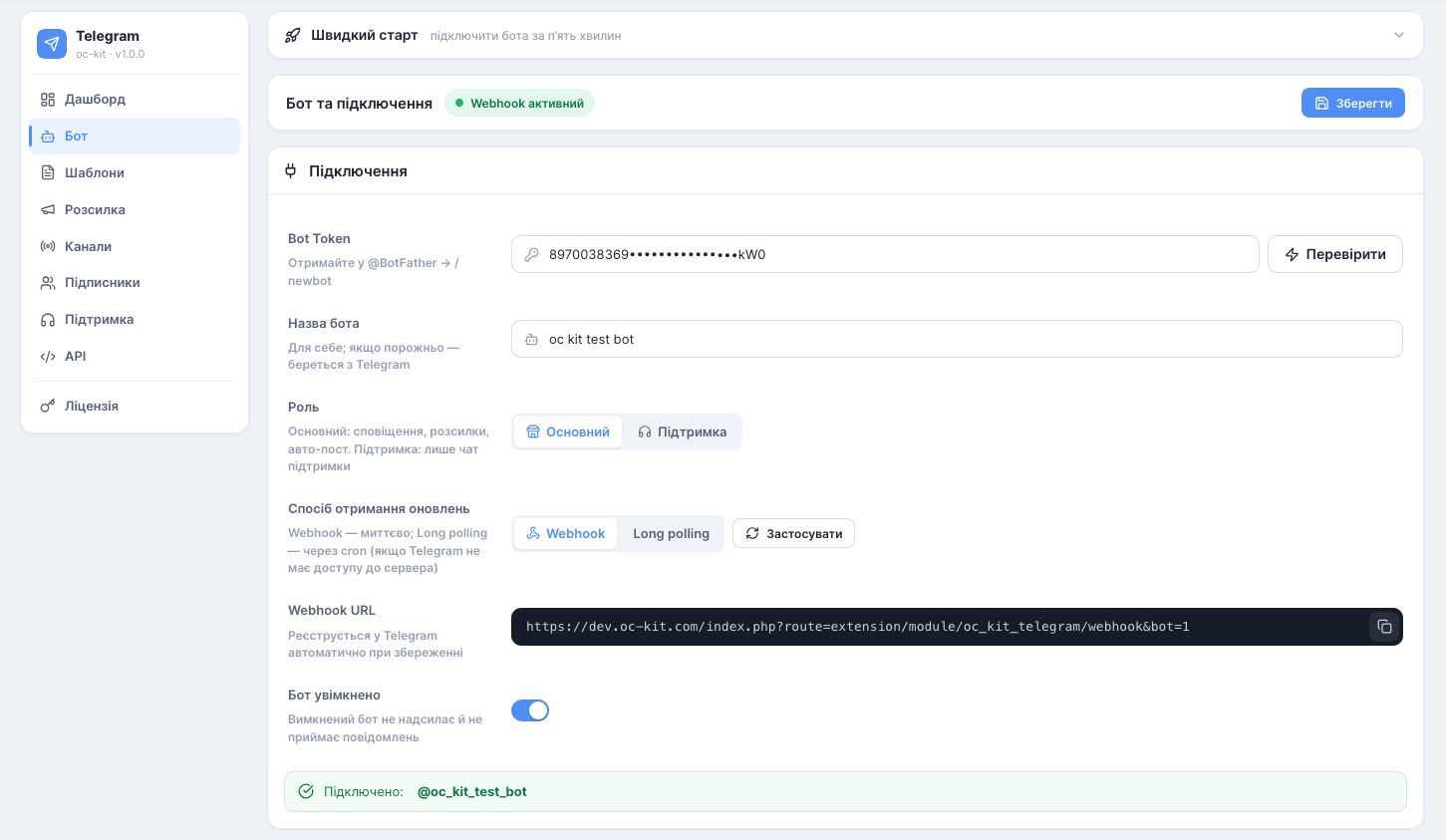This screenshot has height=840, width=1446.
Task: Click the robot icon in Назва бота field
Action: coord(532,340)
